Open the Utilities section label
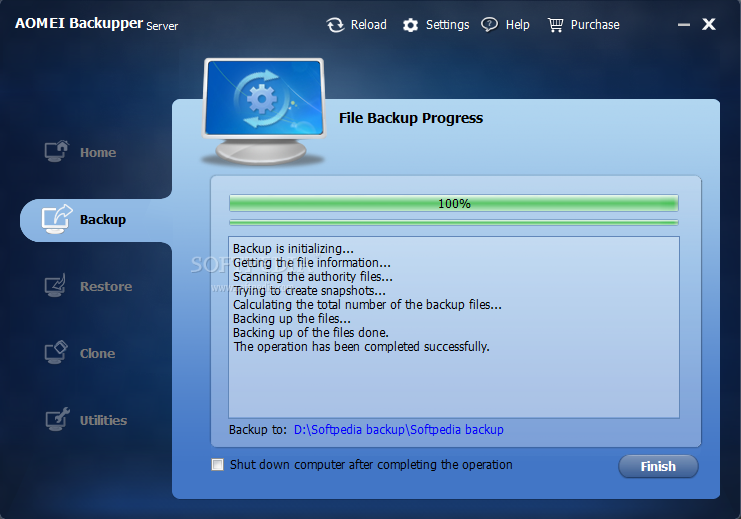The width and height of the screenshot is (741, 519). [103, 421]
